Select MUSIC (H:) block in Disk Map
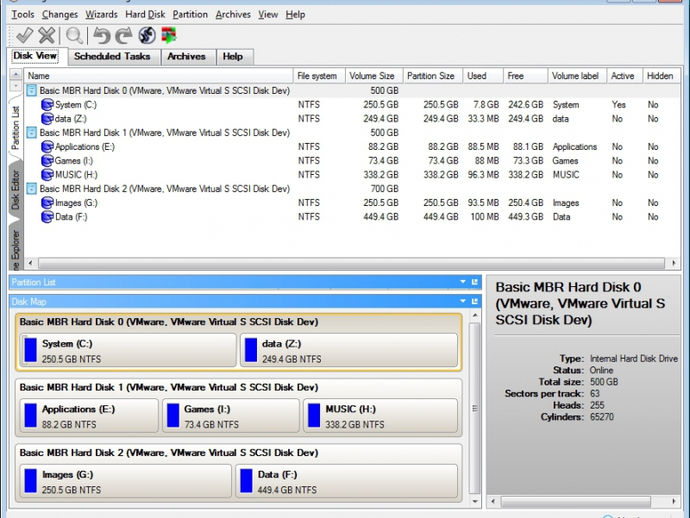The width and height of the screenshot is (690, 518). coord(381,416)
